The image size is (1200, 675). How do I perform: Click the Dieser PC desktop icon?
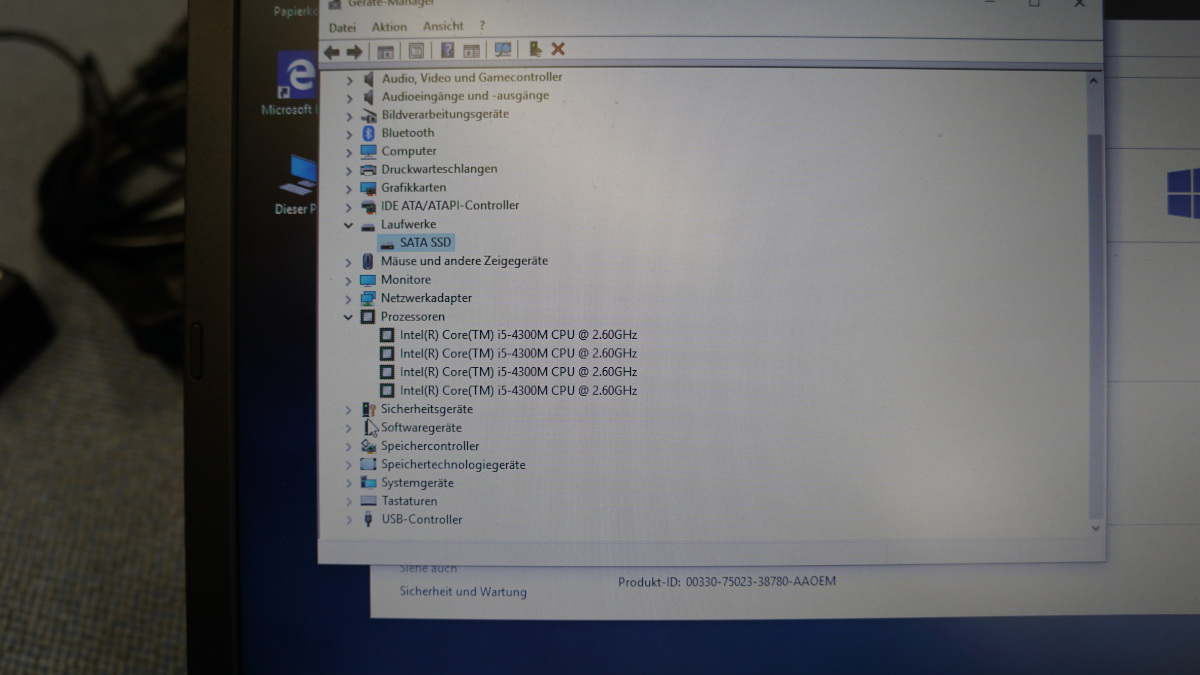pyautogui.click(x=299, y=176)
